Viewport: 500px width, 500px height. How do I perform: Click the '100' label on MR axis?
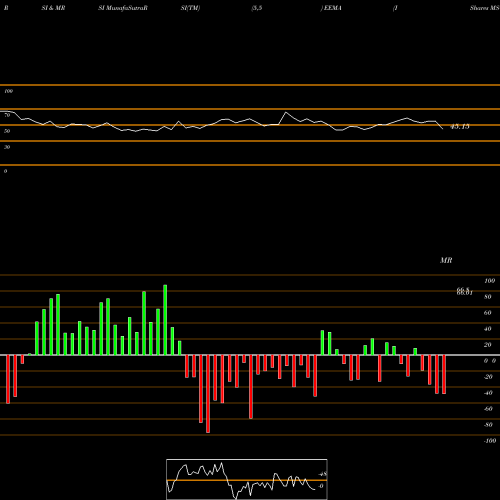(x=489, y=281)
